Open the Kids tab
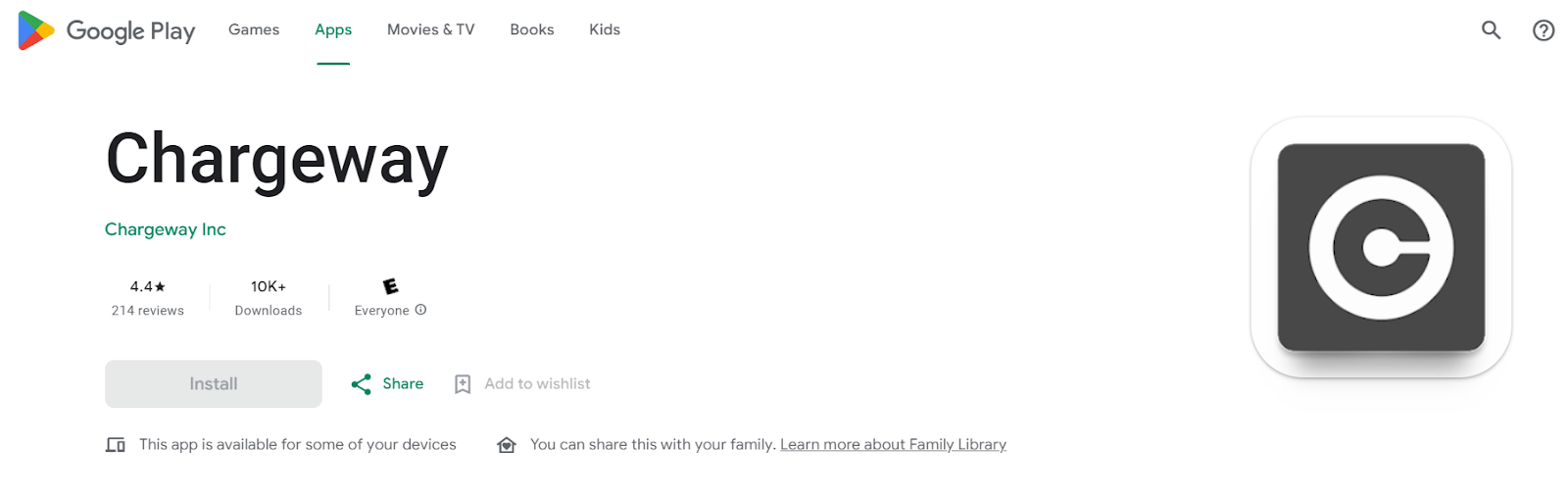Screen dimensions: 1568x499 click(605, 29)
